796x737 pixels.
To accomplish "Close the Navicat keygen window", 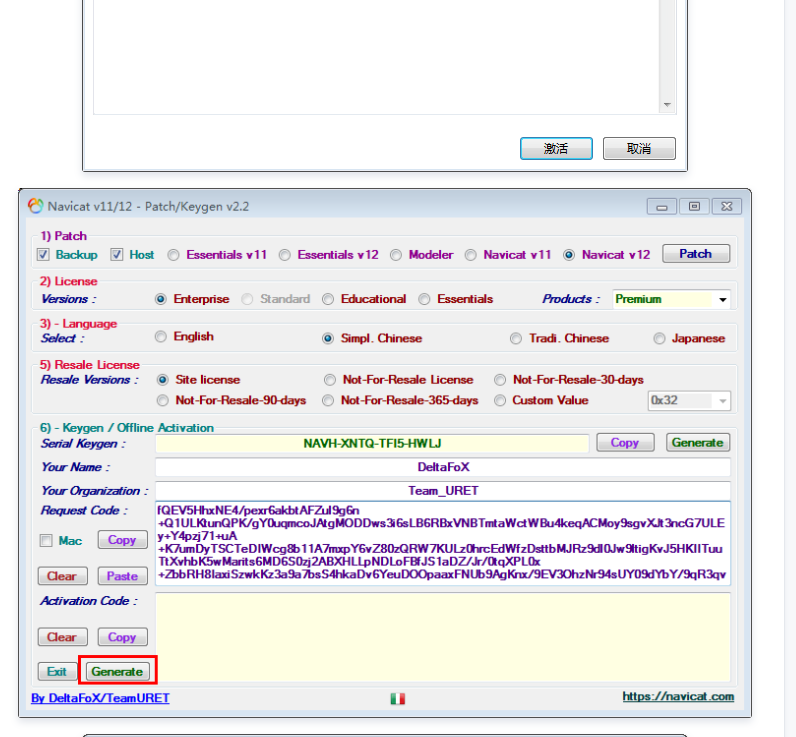I will pos(727,207).
